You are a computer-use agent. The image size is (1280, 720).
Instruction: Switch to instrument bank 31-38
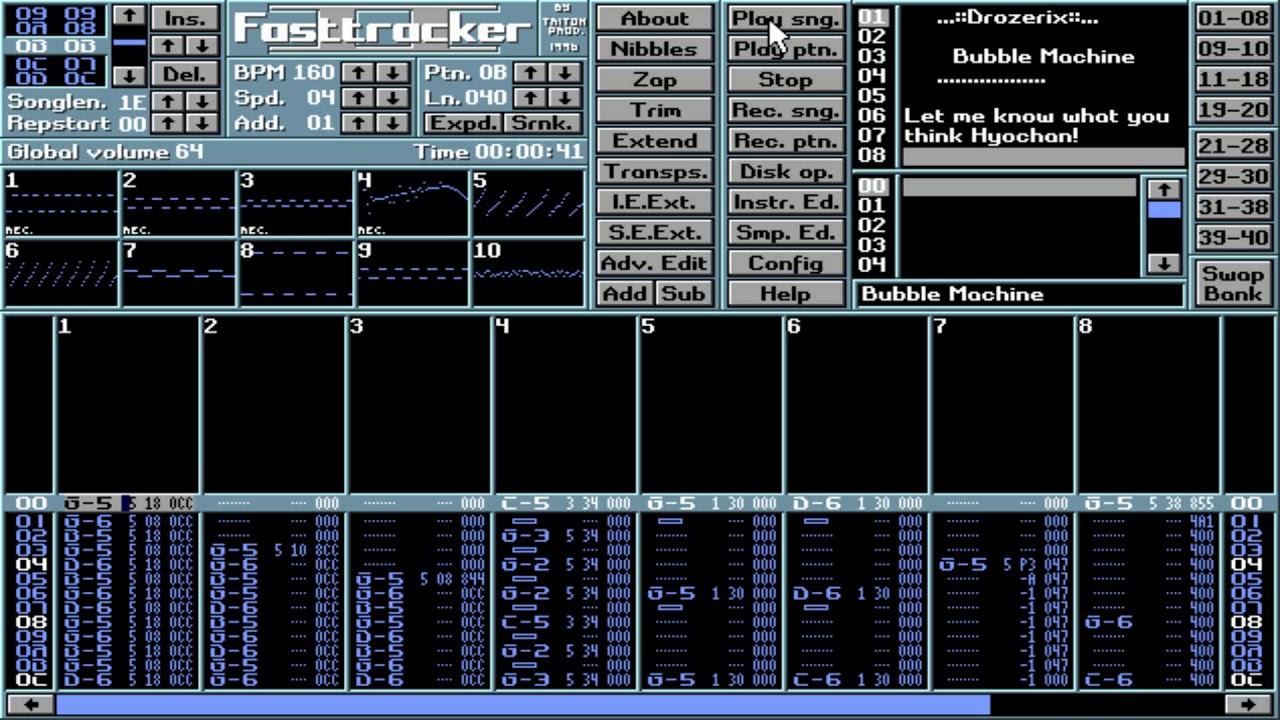point(1232,207)
